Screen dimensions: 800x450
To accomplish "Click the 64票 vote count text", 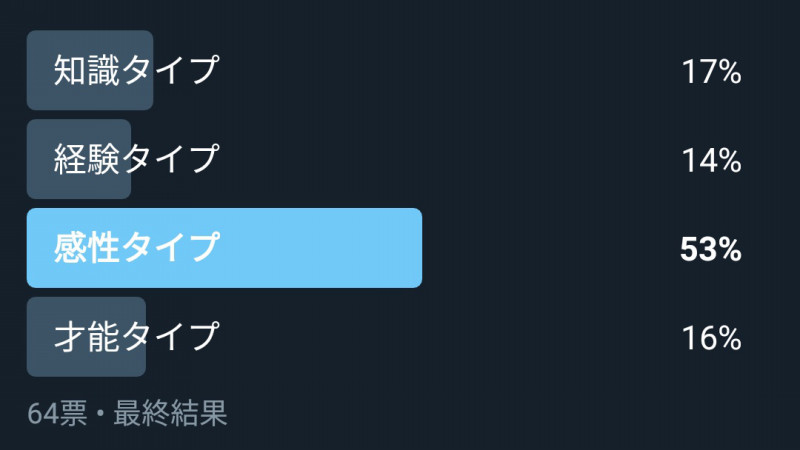I will [57, 413].
